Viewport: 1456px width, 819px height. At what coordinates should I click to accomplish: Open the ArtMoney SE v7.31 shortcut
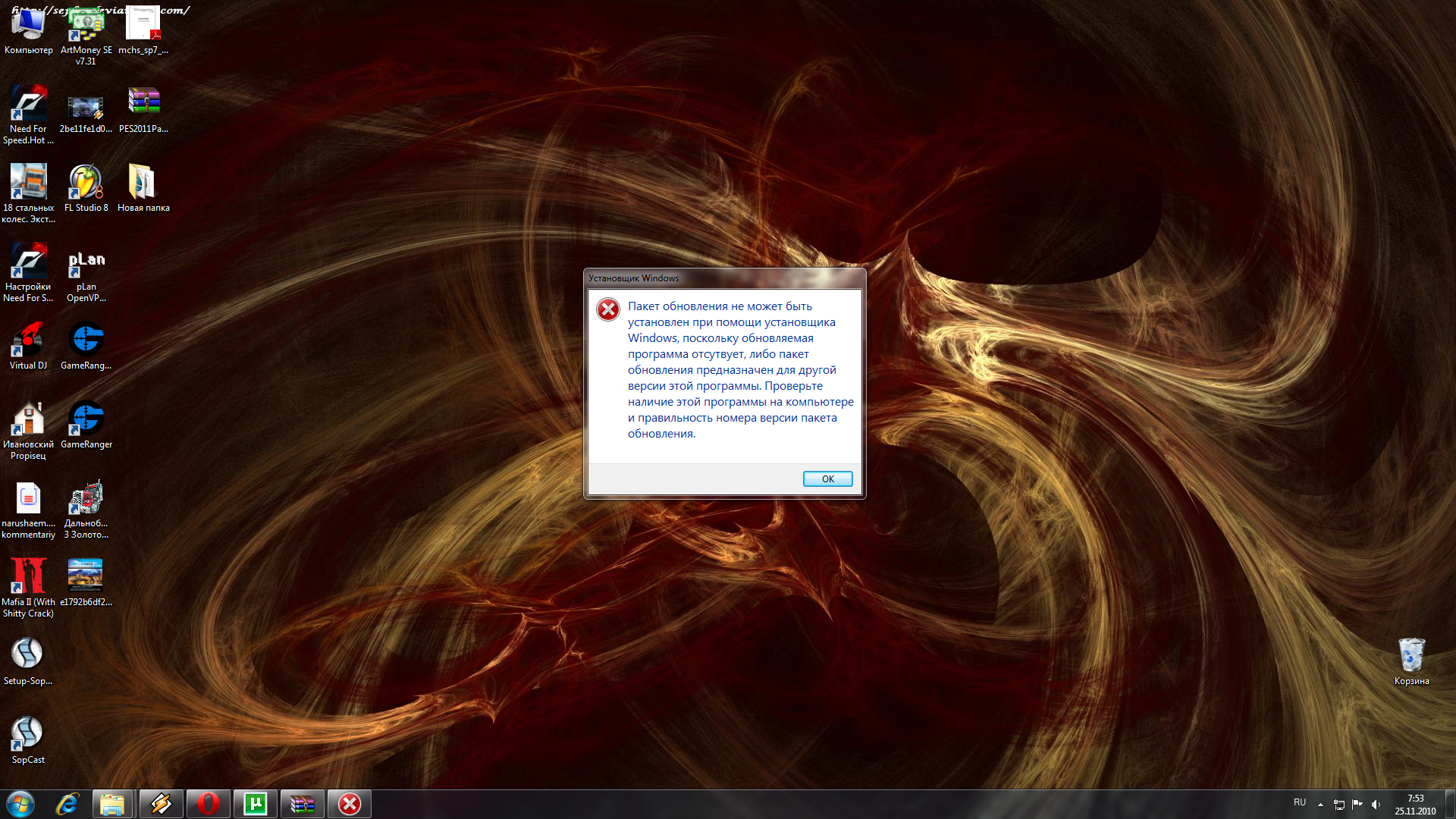(x=86, y=26)
